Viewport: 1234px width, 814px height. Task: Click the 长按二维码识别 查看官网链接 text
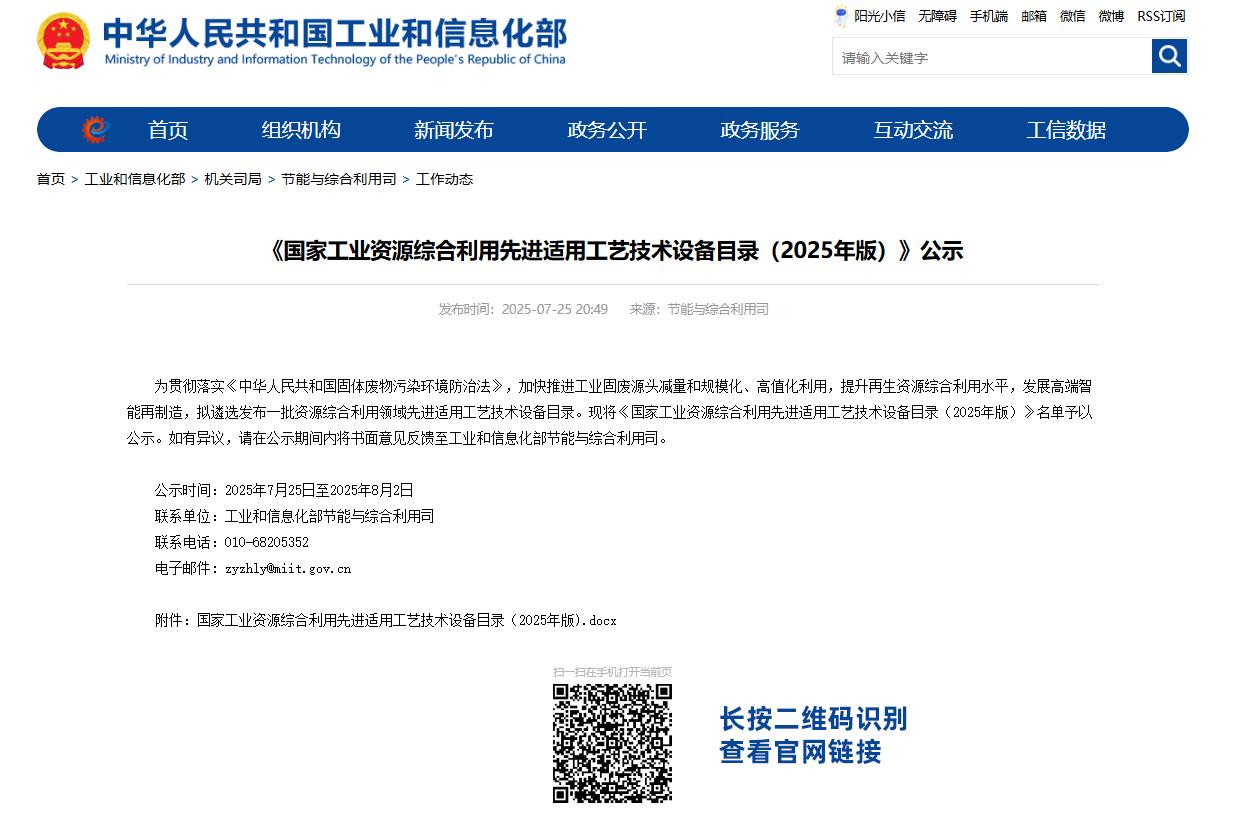(813, 735)
